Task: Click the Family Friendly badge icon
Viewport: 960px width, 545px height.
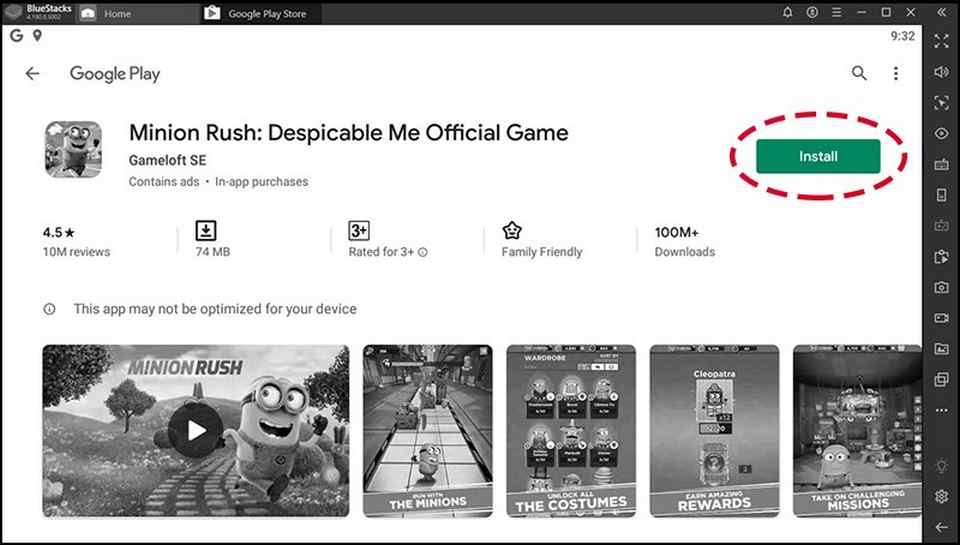Action: click(512, 231)
